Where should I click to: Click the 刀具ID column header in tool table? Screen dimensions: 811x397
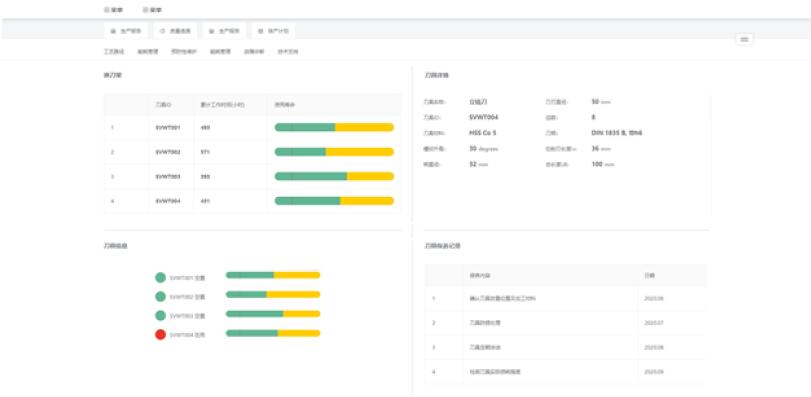click(163, 105)
